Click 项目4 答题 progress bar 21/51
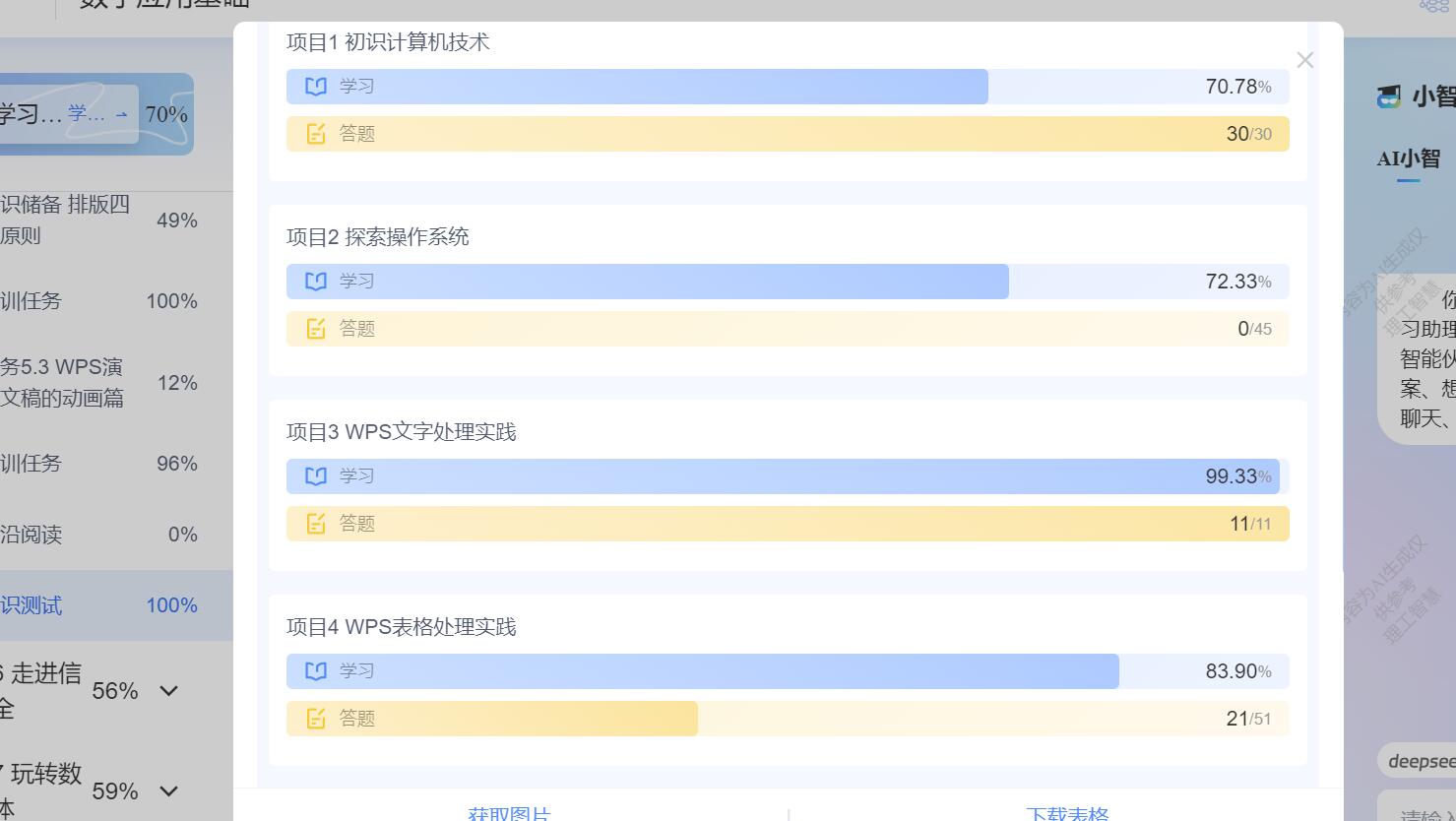1456x821 pixels. (x=788, y=719)
